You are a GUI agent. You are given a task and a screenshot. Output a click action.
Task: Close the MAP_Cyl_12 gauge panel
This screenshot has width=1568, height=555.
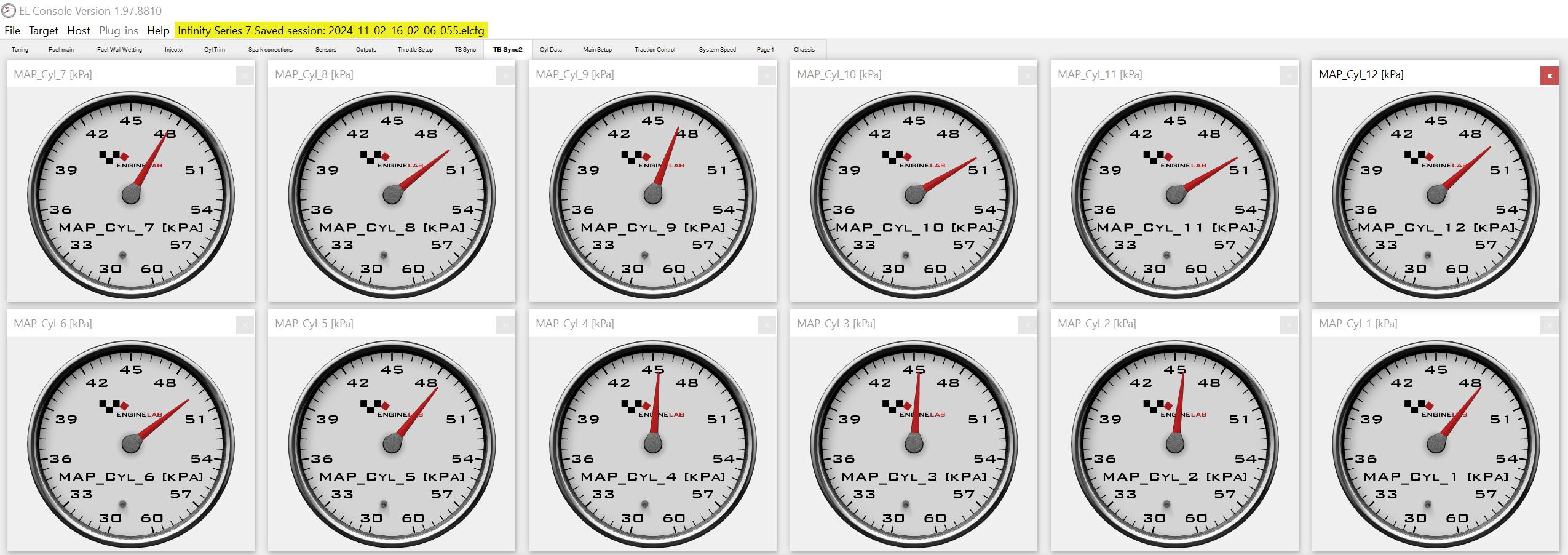tap(1549, 76)
